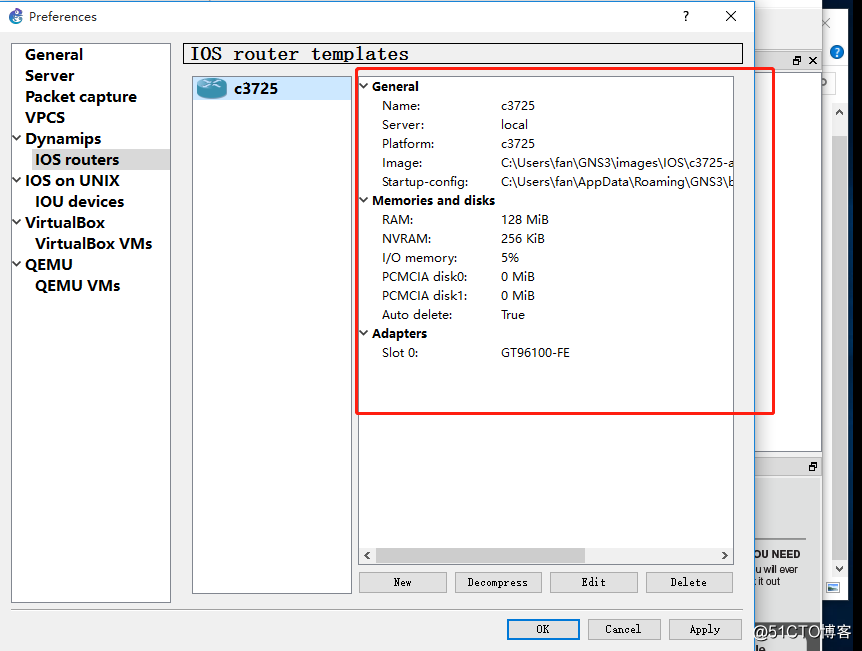Open the help question mark in title bar
This screenshot has width=862, height=651.
686,16
